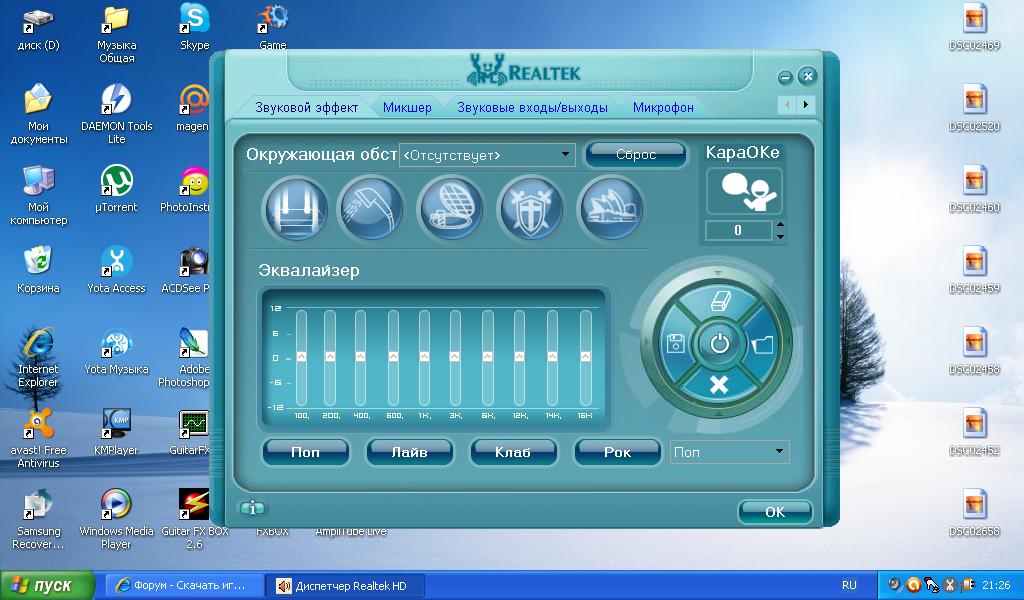Click the 1K equalizer slider handle
Viewport: 1024px width, 600px height.
coord(424,356)
